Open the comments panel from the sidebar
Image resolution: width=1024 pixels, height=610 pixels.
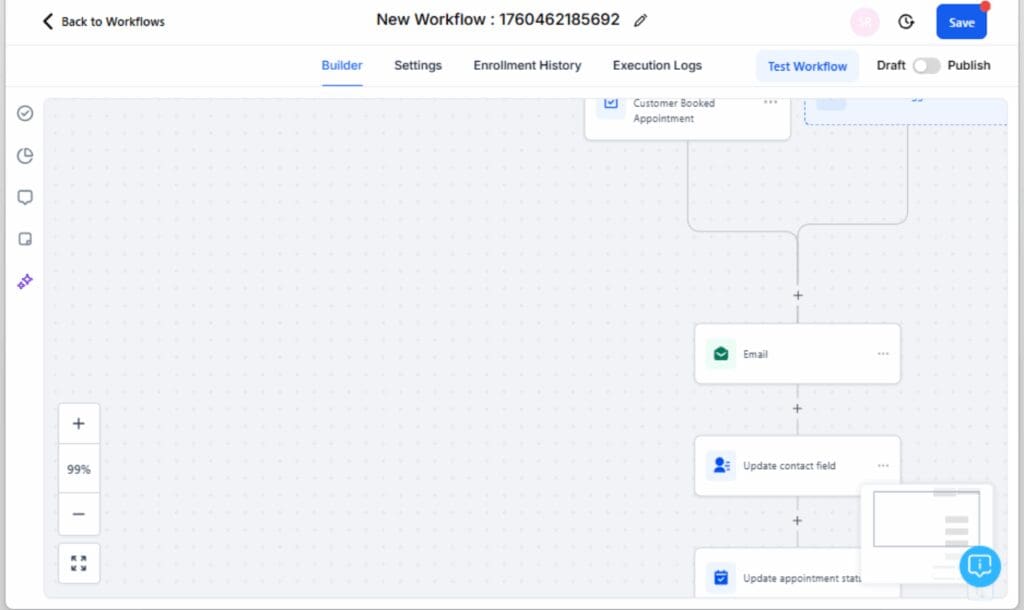[25, 197]
